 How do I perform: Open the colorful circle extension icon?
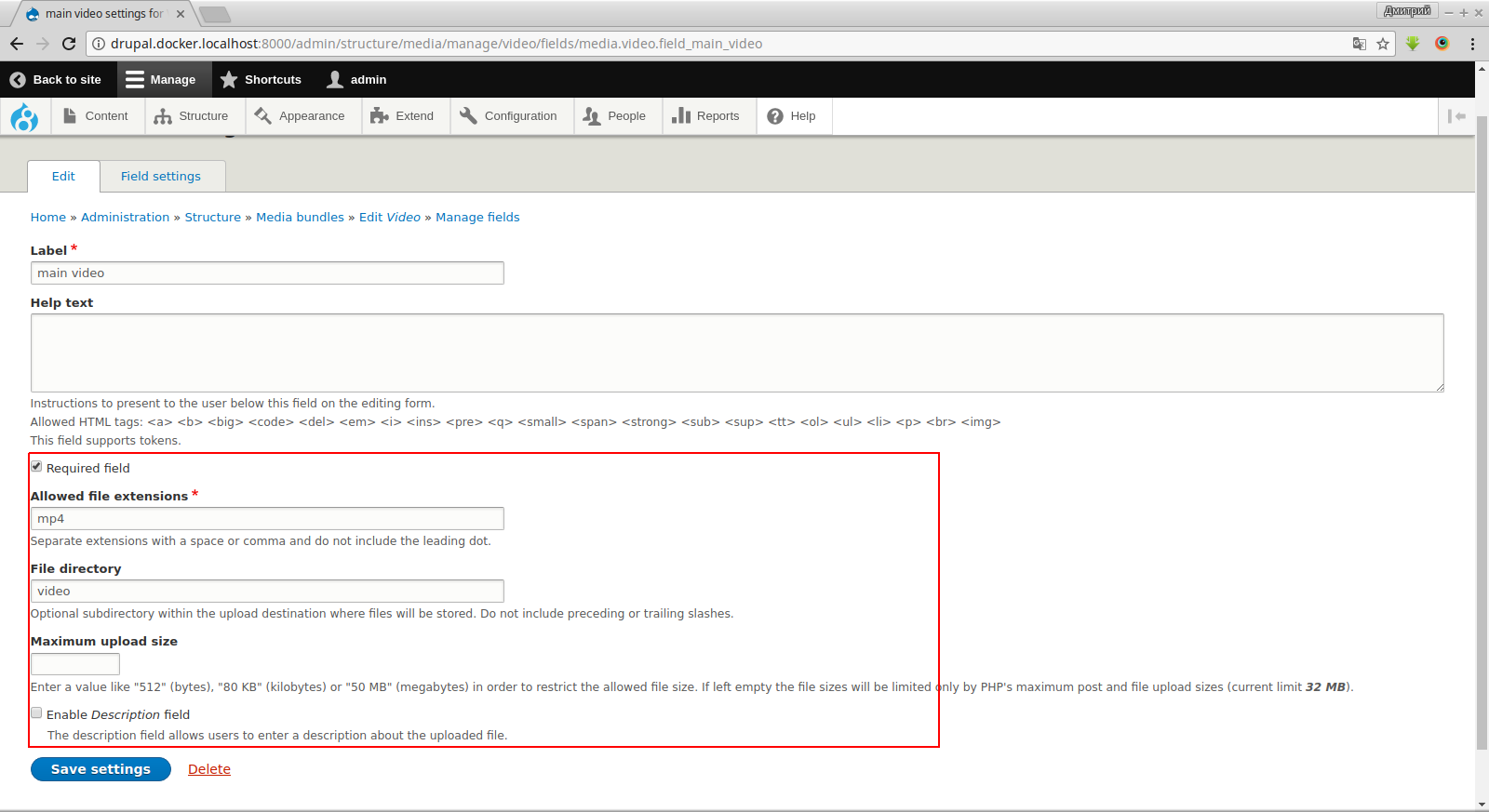click(1442, 44)
